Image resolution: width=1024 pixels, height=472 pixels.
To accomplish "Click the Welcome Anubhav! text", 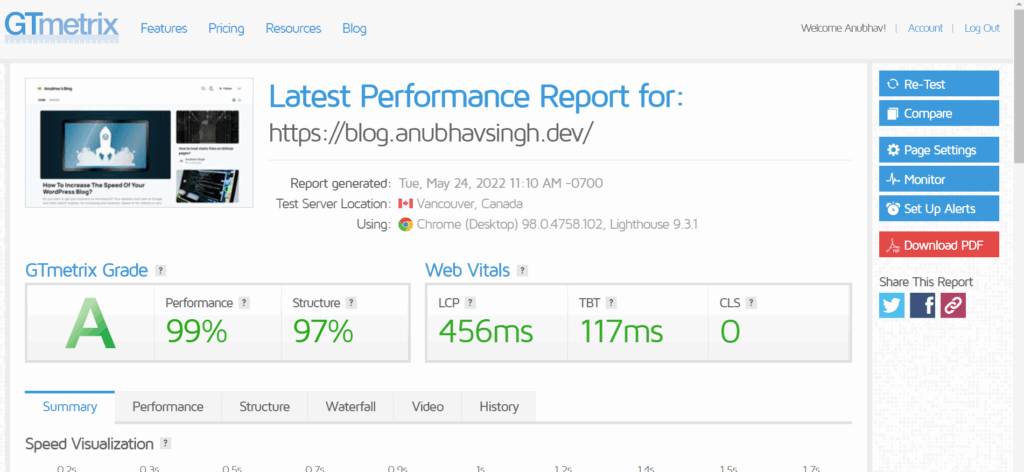I will click(843, 28).
